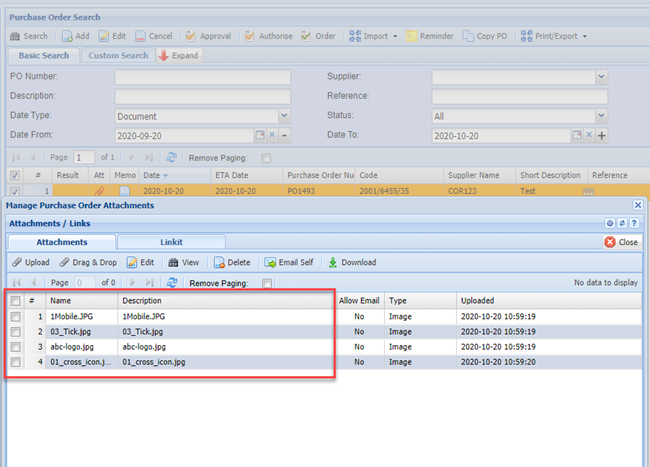
Task: Toggle select-all checkbox in attachments header
Action: click(x=15, y=301)
